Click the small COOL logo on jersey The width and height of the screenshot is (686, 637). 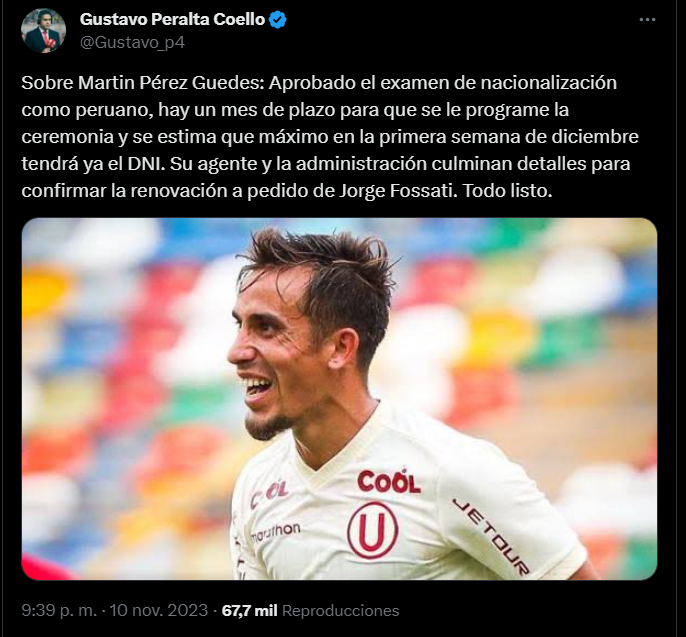point(269,494)
